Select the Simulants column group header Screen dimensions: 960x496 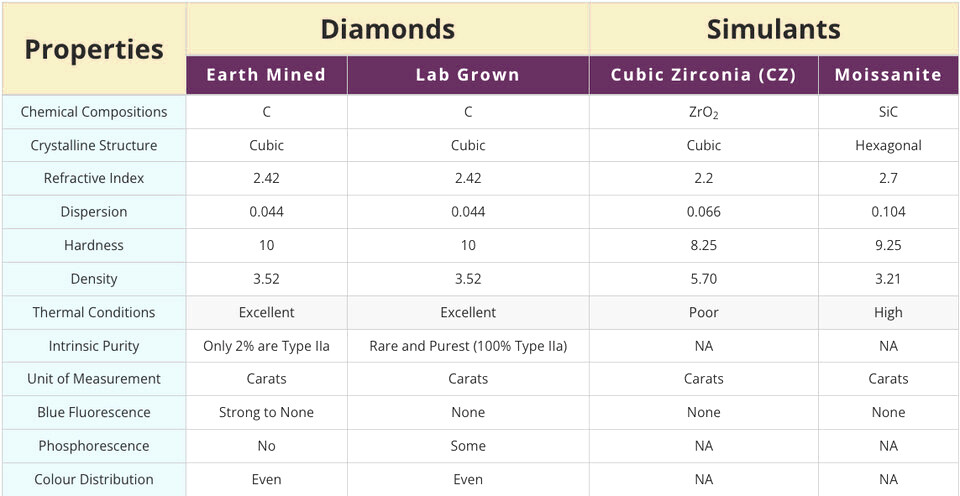(x=774, y=29)
